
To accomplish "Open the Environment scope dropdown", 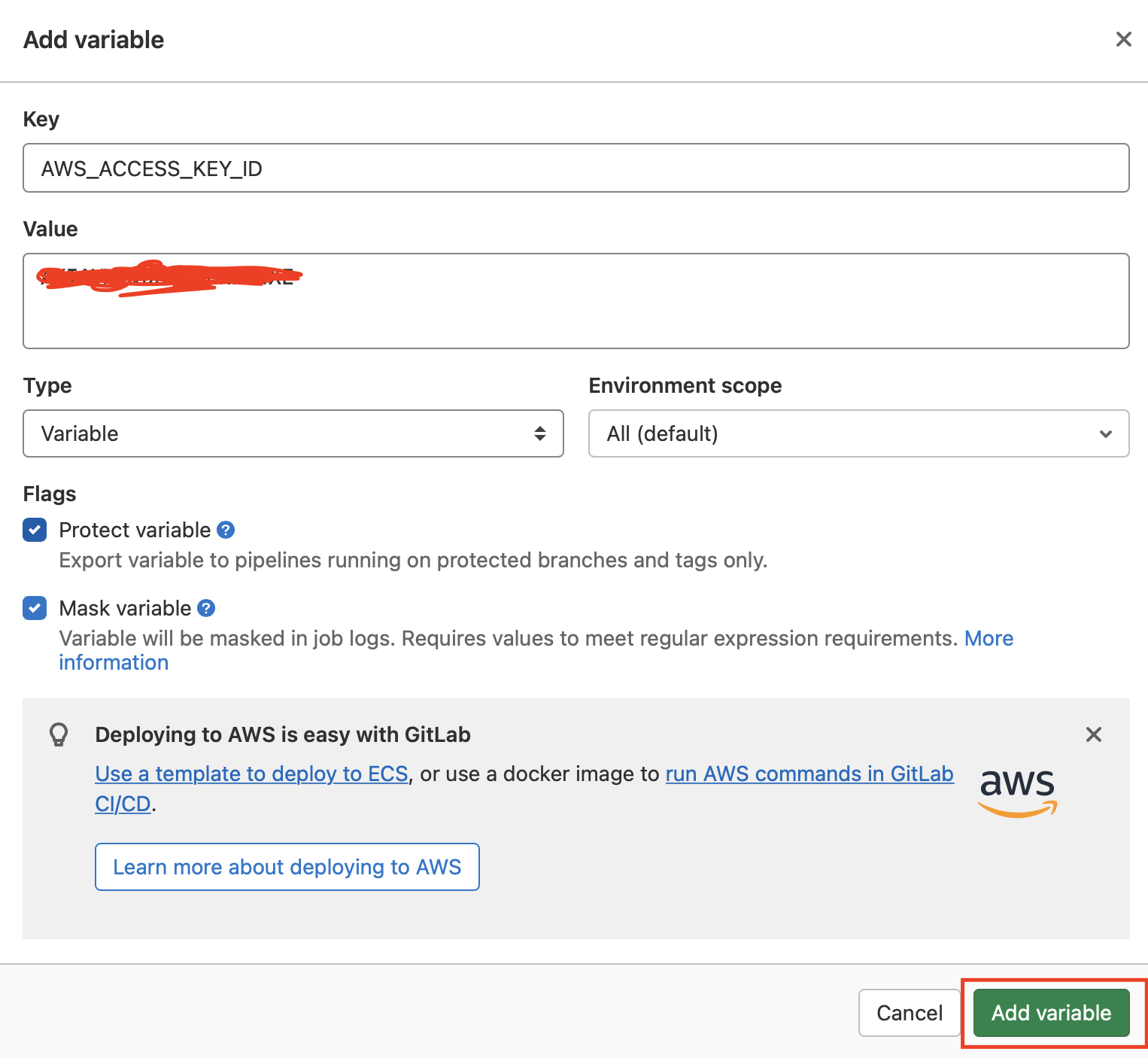I will click(858, 433).
